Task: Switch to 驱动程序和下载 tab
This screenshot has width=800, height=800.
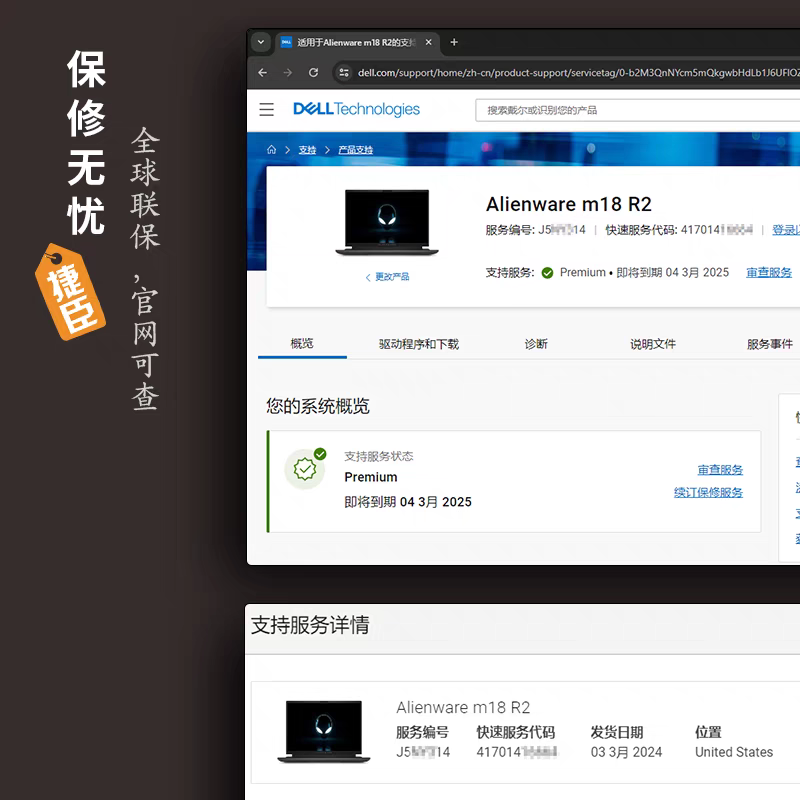Action: coord(419,344)
